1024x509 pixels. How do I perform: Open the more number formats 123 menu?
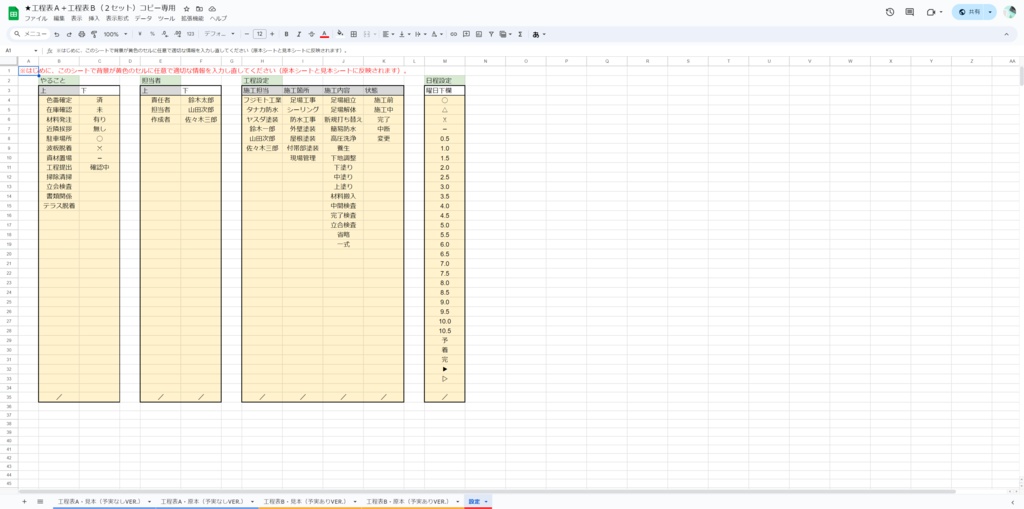click(x=190, y=34)
